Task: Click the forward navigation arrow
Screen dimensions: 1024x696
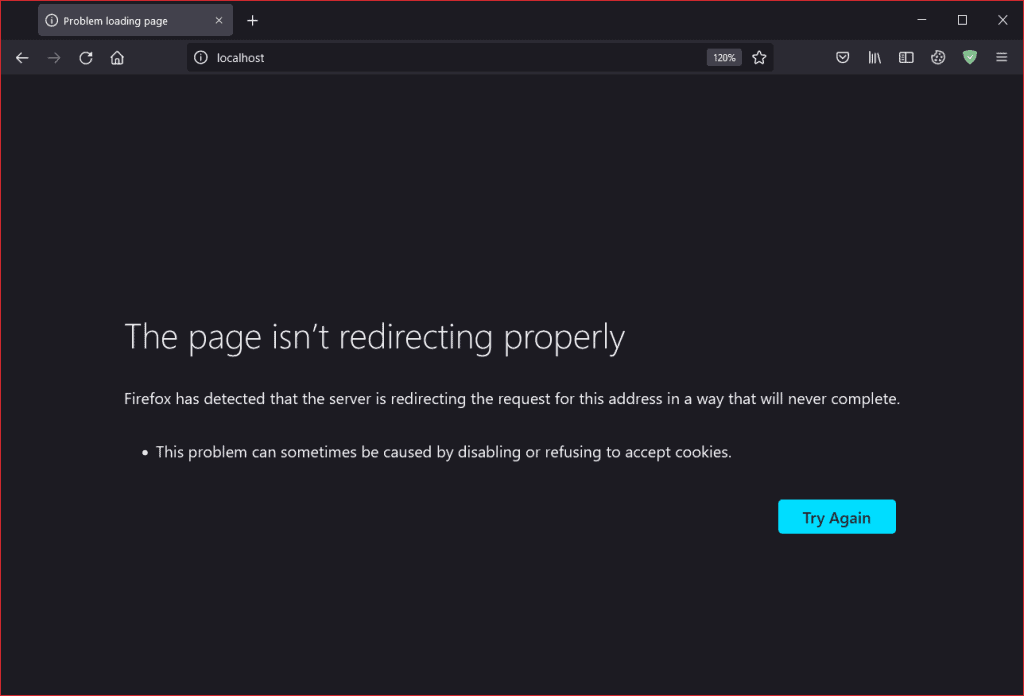Action: coord(54,58)
